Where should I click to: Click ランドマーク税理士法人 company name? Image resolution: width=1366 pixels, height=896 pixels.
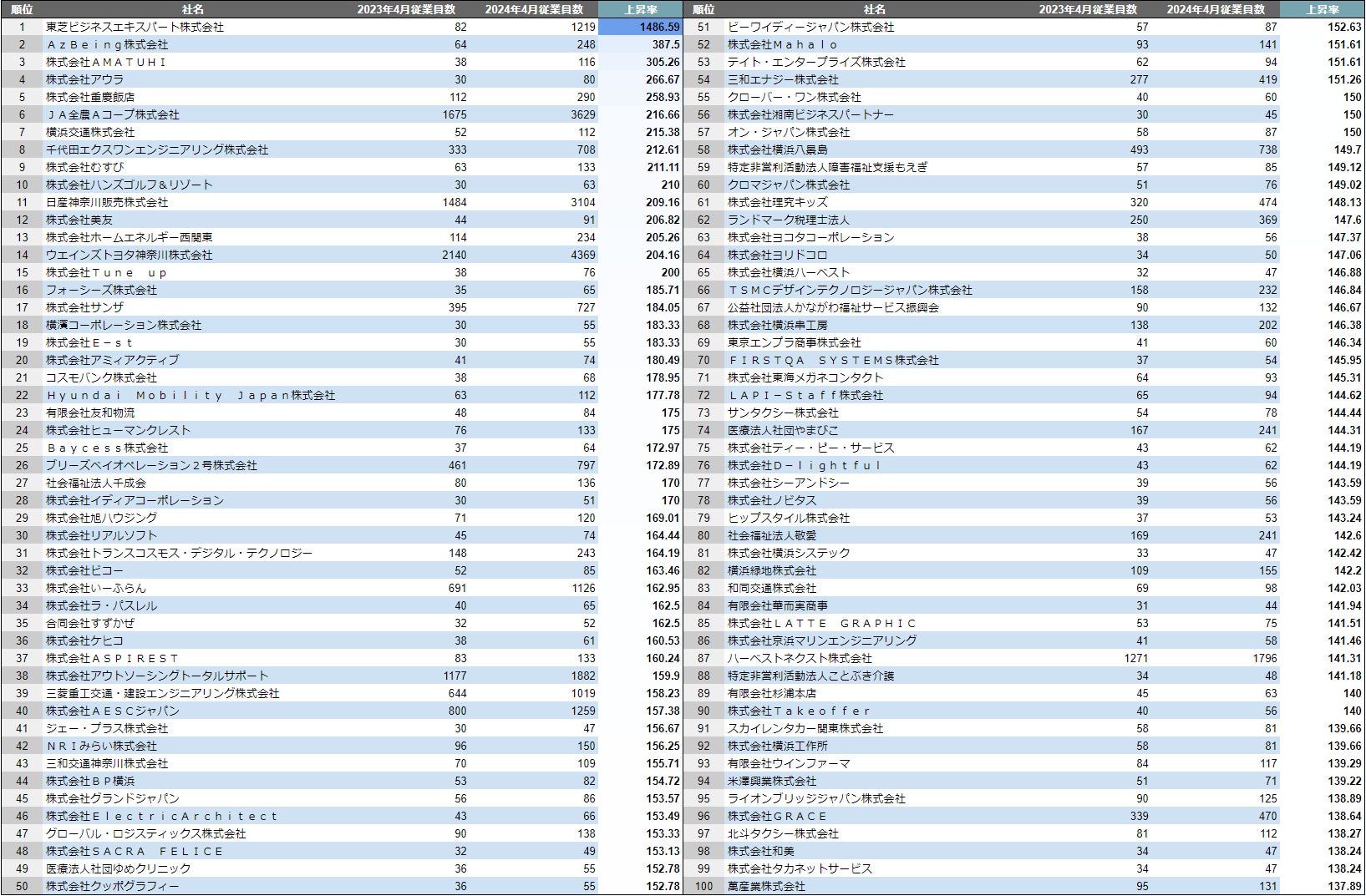coord(789,220)
